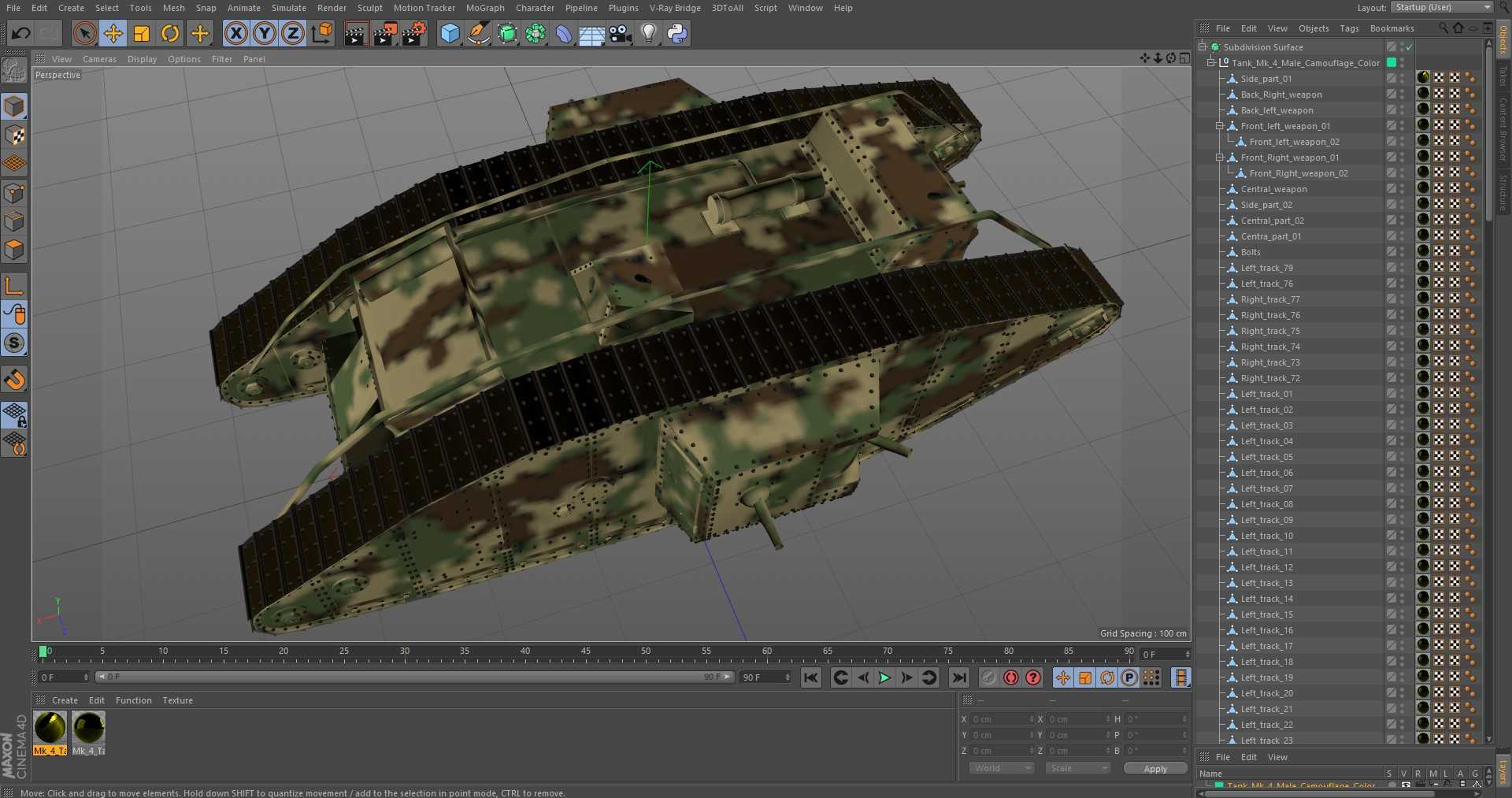Open material manager Create menu
This screenshot has width=1512, height=798.
[65, 700]
